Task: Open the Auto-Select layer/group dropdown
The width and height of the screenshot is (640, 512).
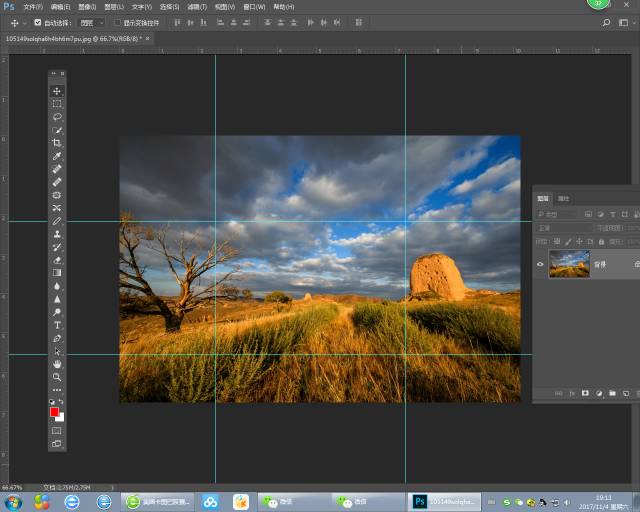Action: click(91, 22)
